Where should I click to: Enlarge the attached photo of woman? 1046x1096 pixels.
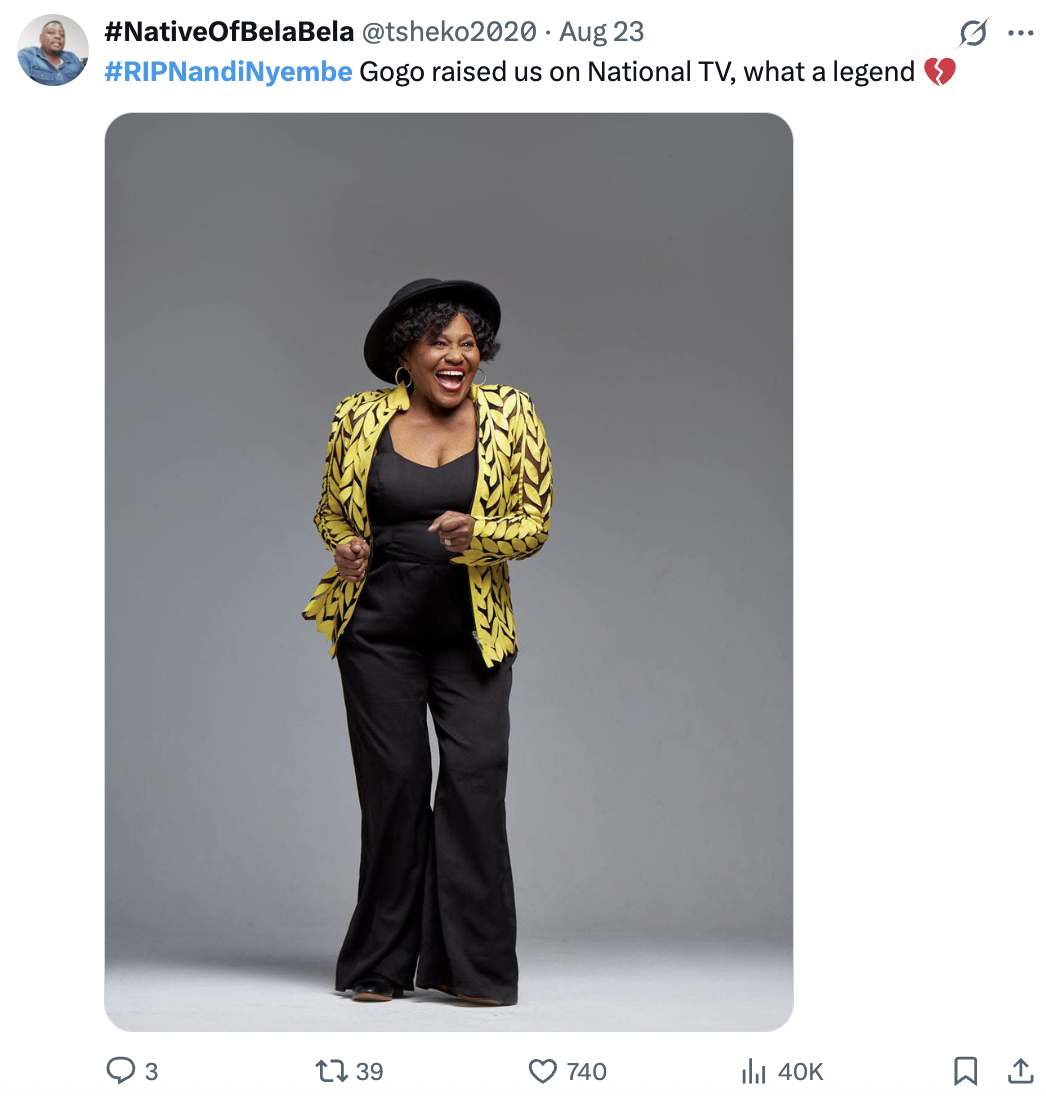449,572
